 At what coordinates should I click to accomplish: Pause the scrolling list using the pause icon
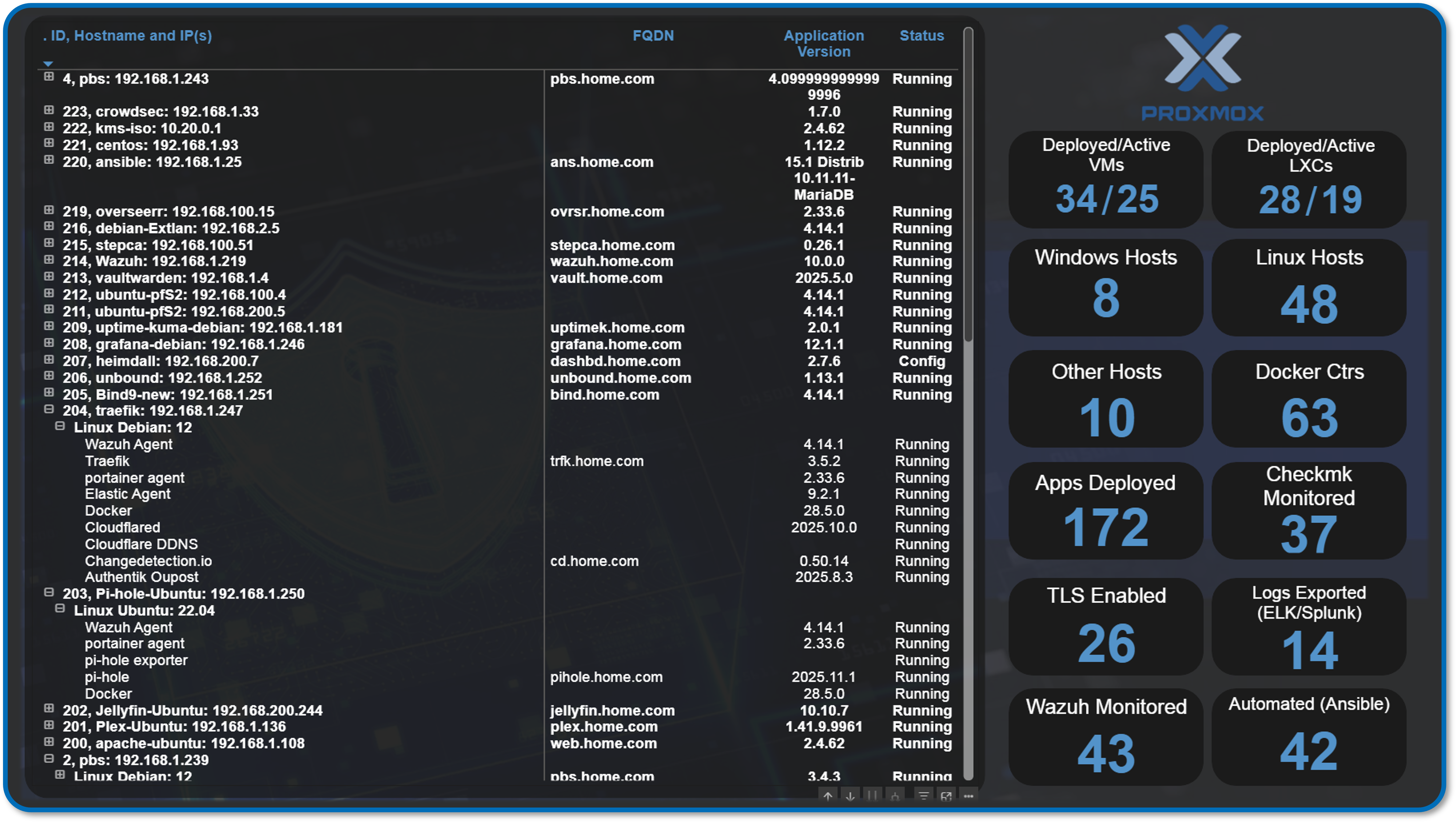pyautogui.click(x=871, y=796)
